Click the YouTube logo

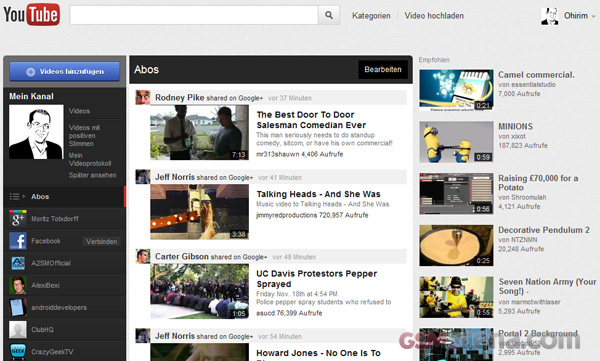pos(32,15)
